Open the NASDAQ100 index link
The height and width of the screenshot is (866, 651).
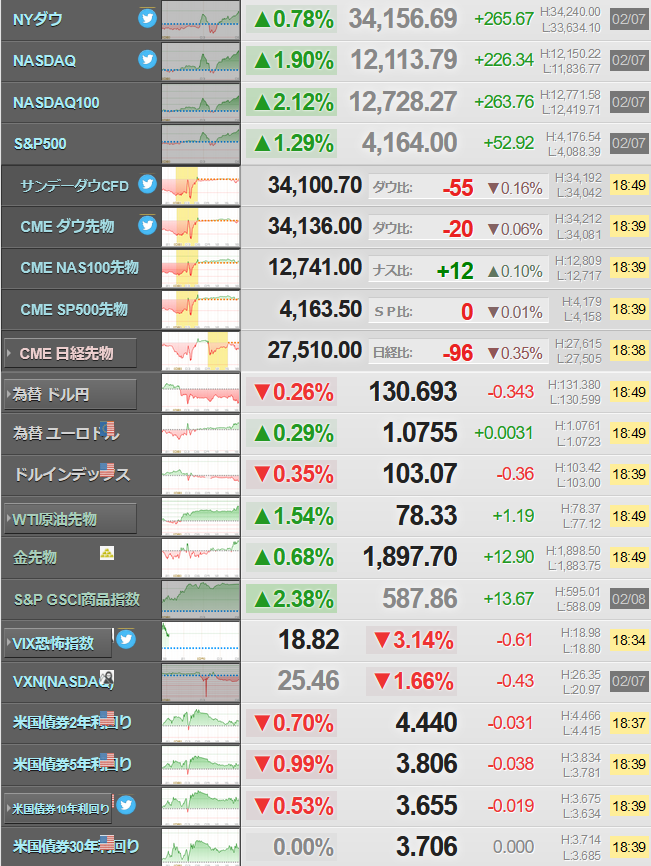[x=56, y=103]
